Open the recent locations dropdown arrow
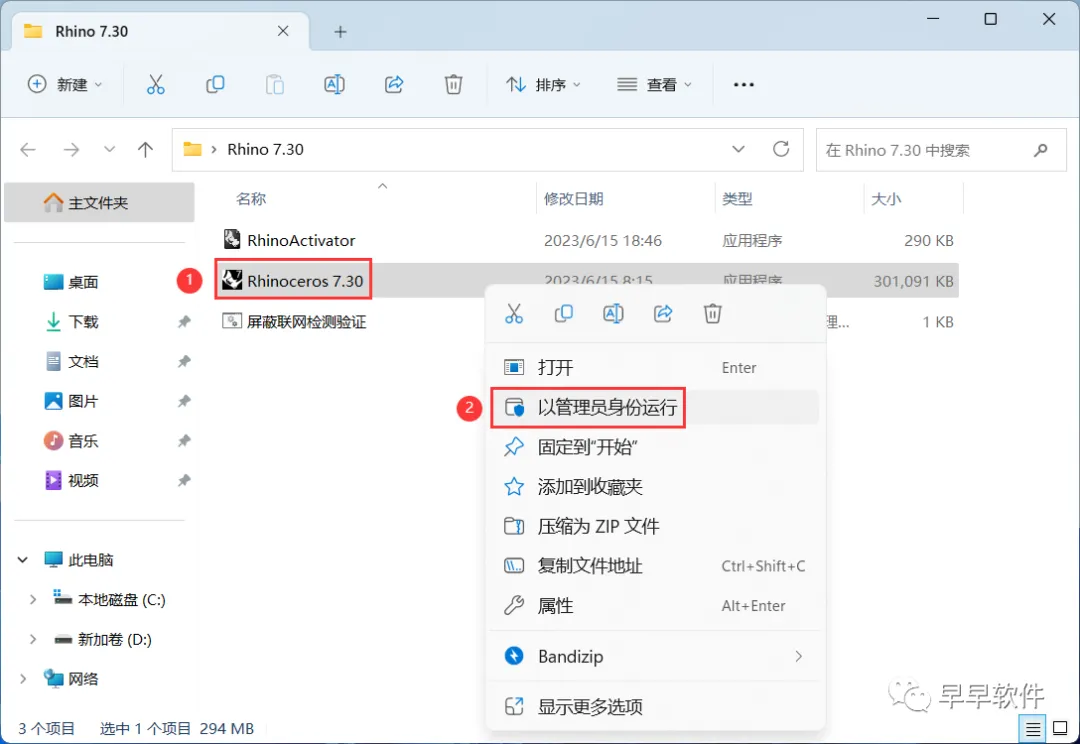 [109, 149]
